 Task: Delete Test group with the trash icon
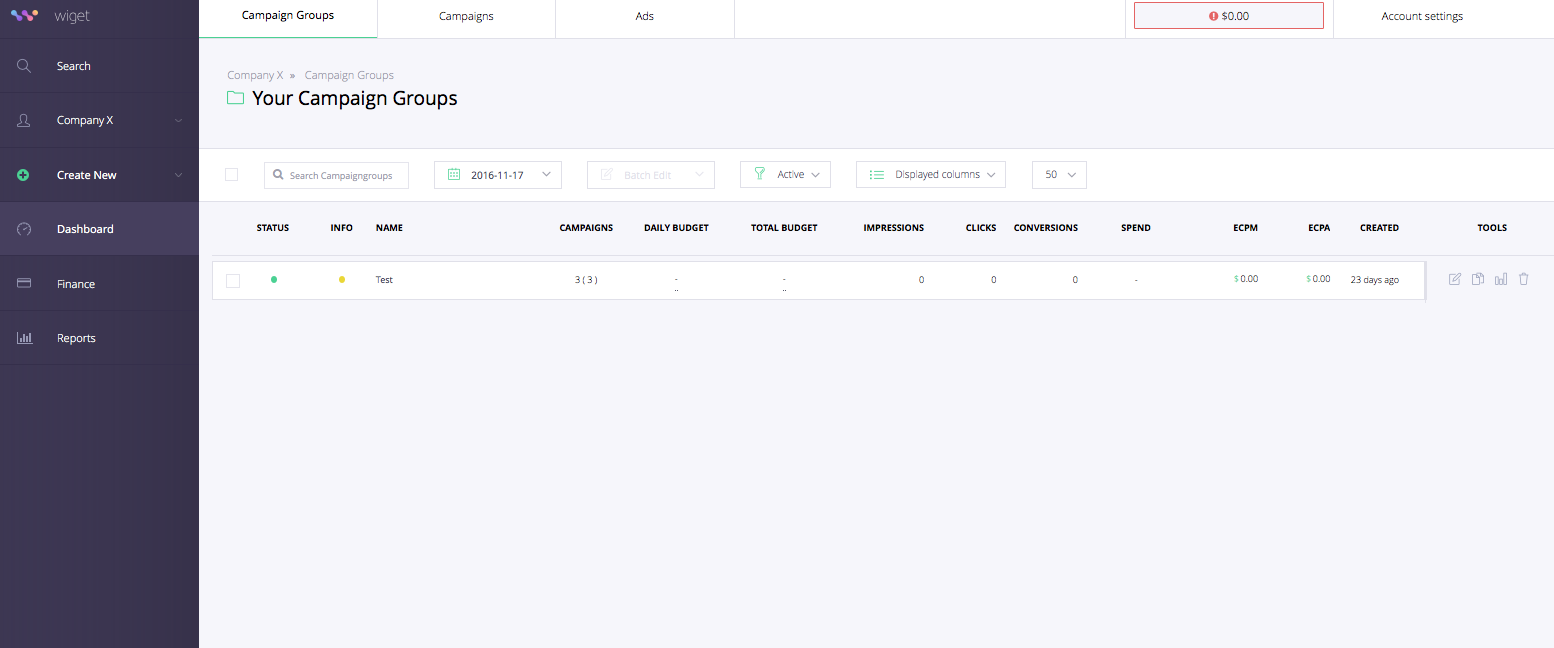(1524, 279)
